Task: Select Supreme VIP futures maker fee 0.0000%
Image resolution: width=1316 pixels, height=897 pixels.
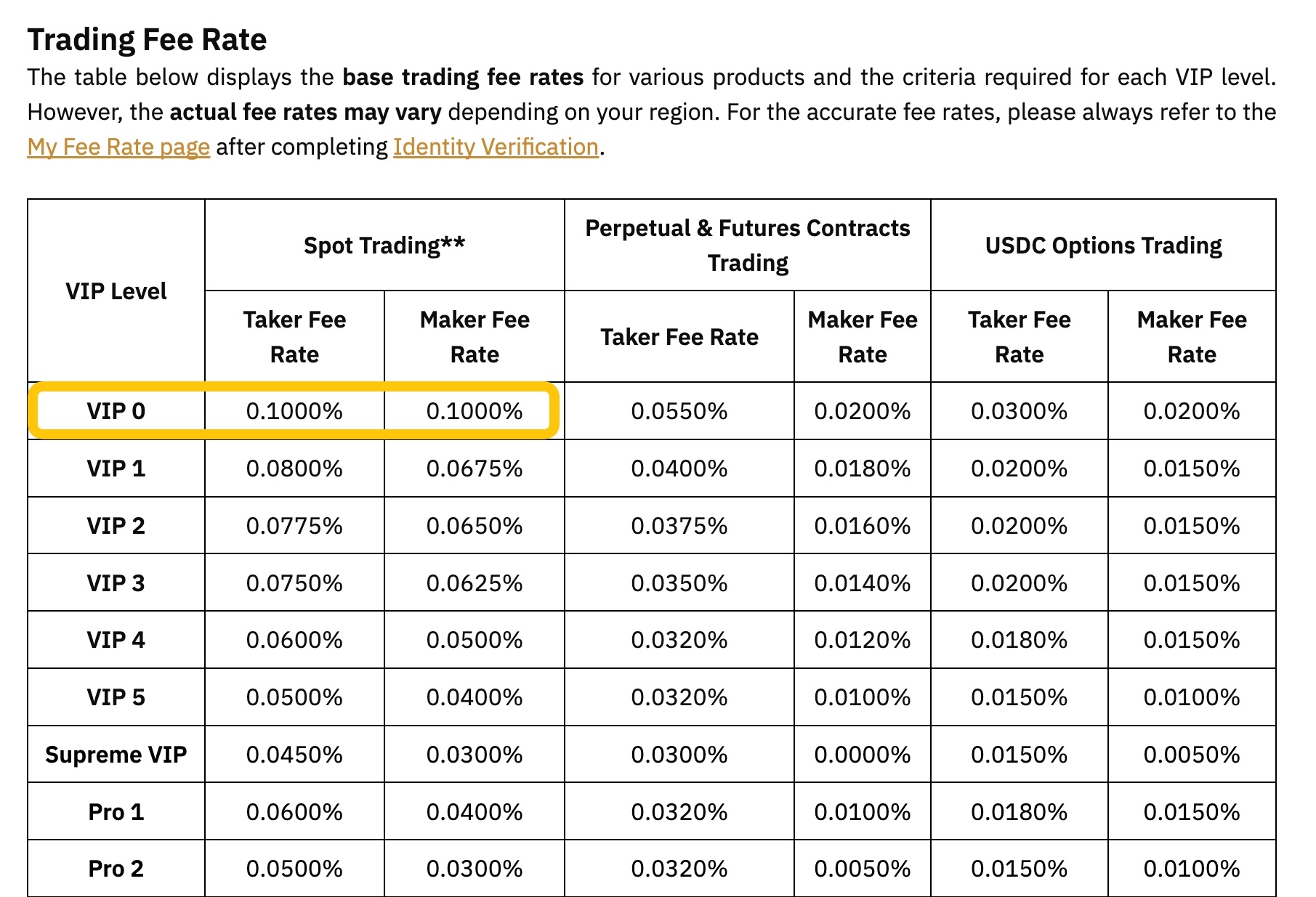Action: point(863,755)
